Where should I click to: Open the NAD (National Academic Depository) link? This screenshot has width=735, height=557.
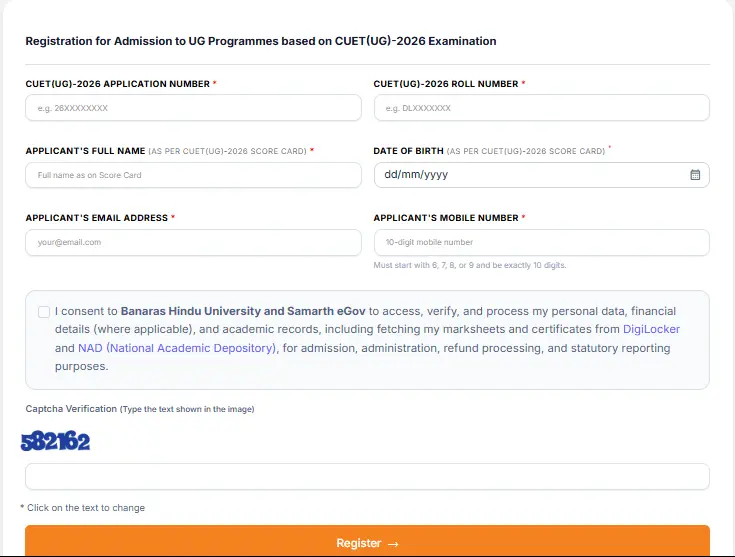pos(177,348)
